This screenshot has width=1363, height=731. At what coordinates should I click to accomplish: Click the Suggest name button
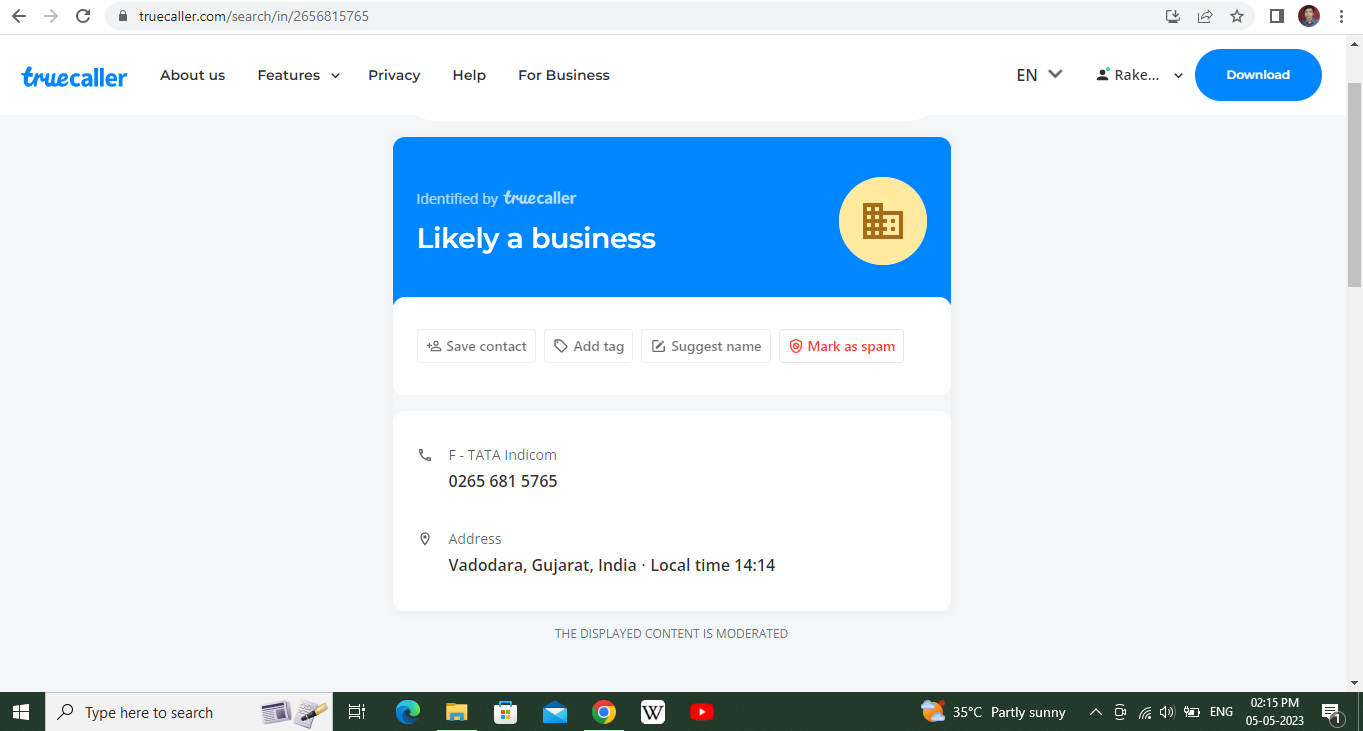click(706, 346)
